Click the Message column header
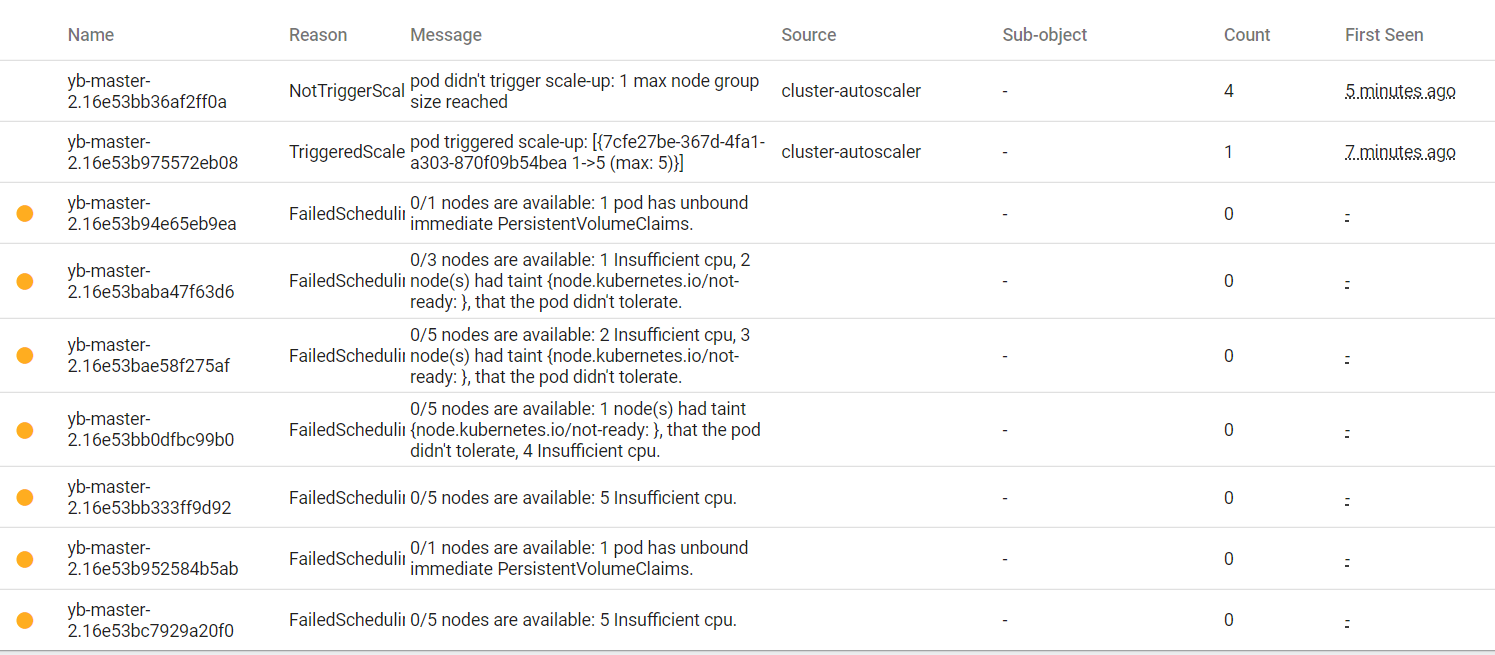The image size is (1495, 655). click(446, 35)
